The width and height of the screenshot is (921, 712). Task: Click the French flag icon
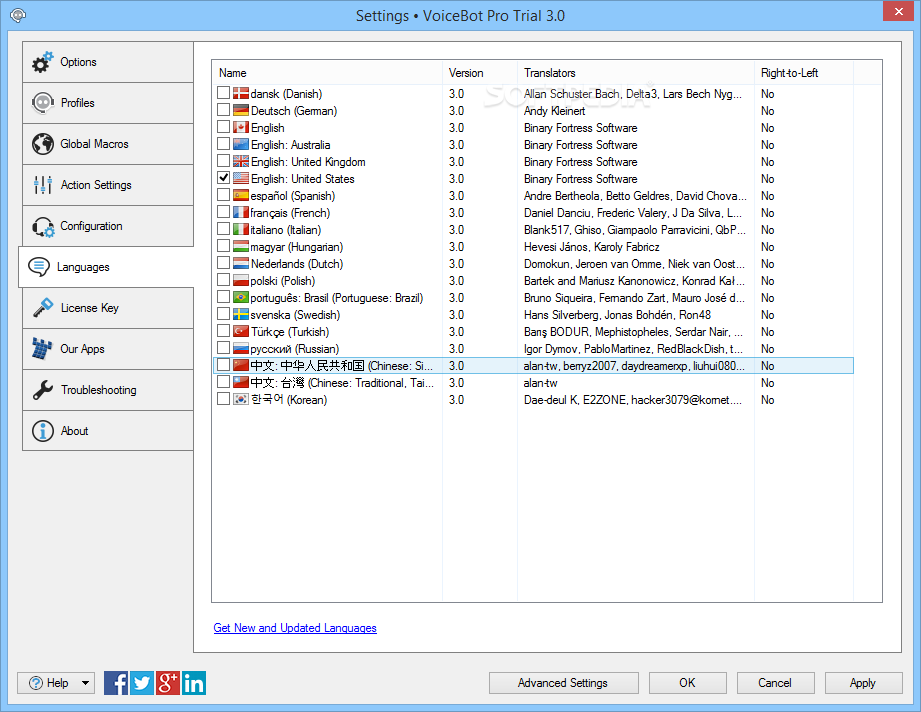point(241,213)
